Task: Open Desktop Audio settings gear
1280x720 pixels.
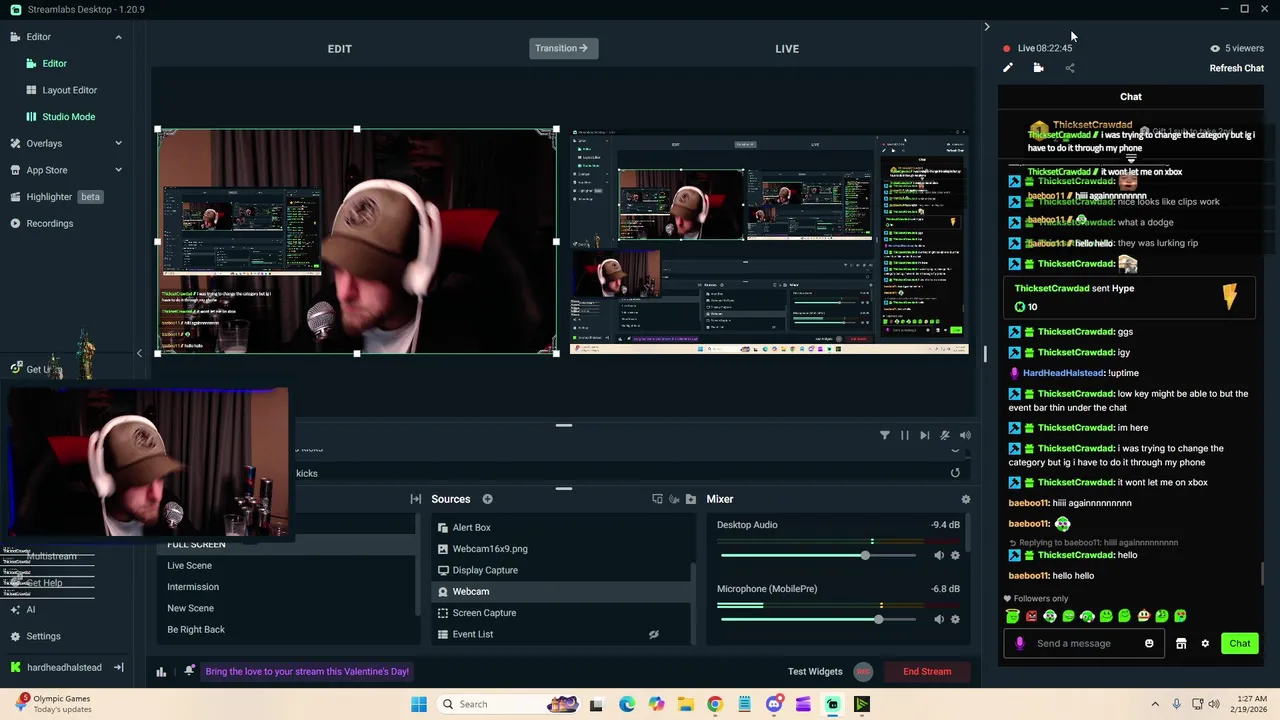Action: point(955,555)
